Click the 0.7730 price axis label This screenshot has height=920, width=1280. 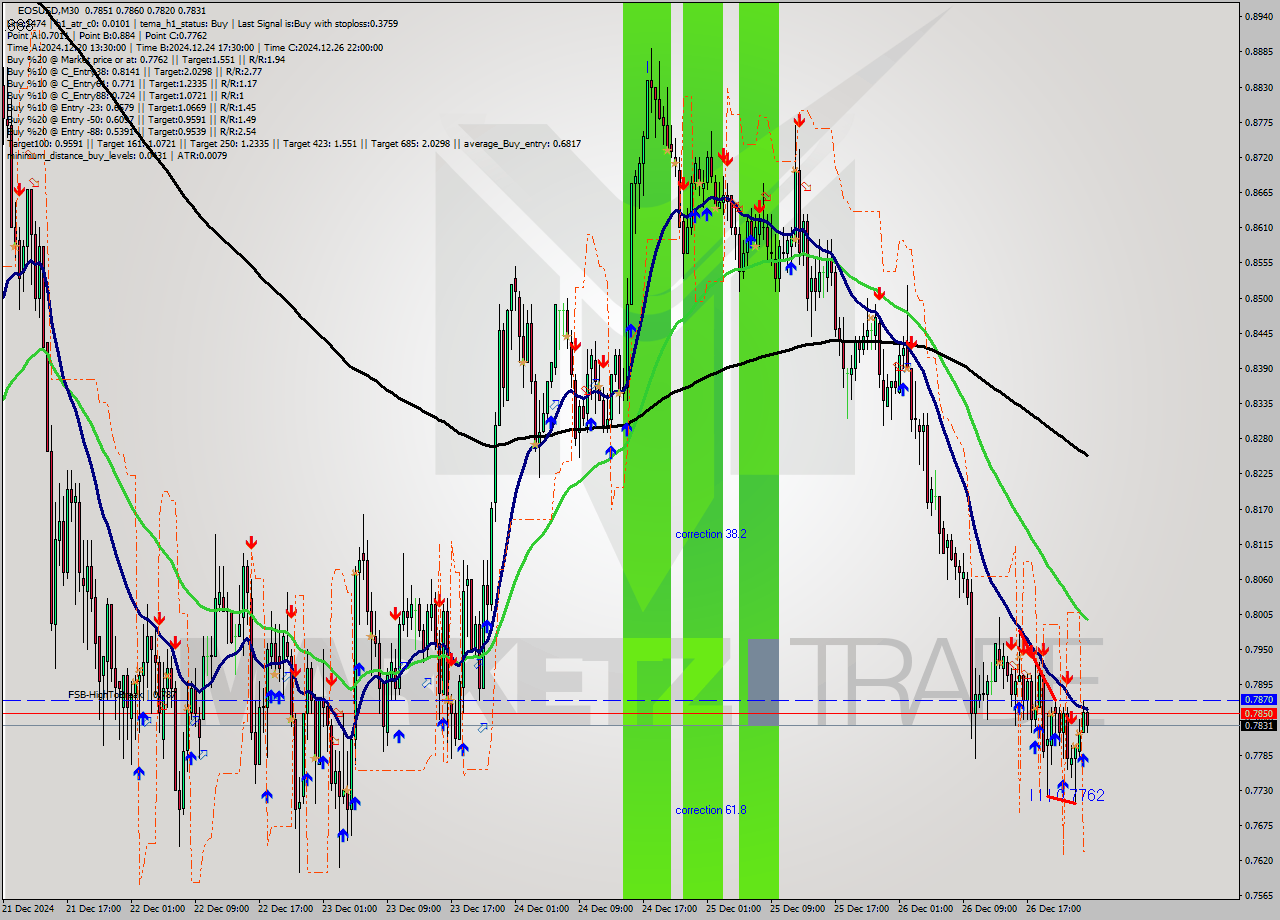coord(1258,790)
